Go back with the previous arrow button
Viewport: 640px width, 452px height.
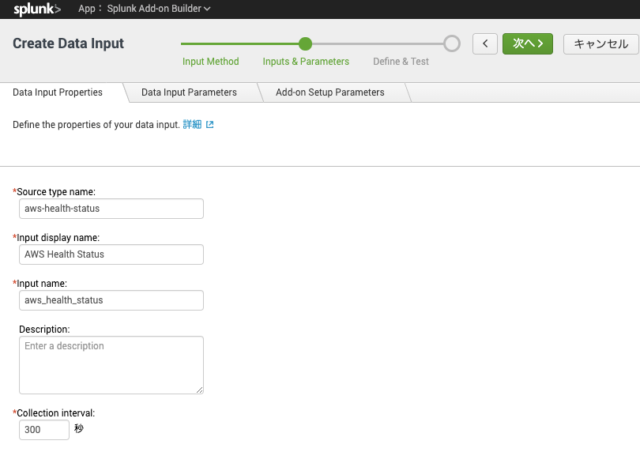tap(485, 44)
